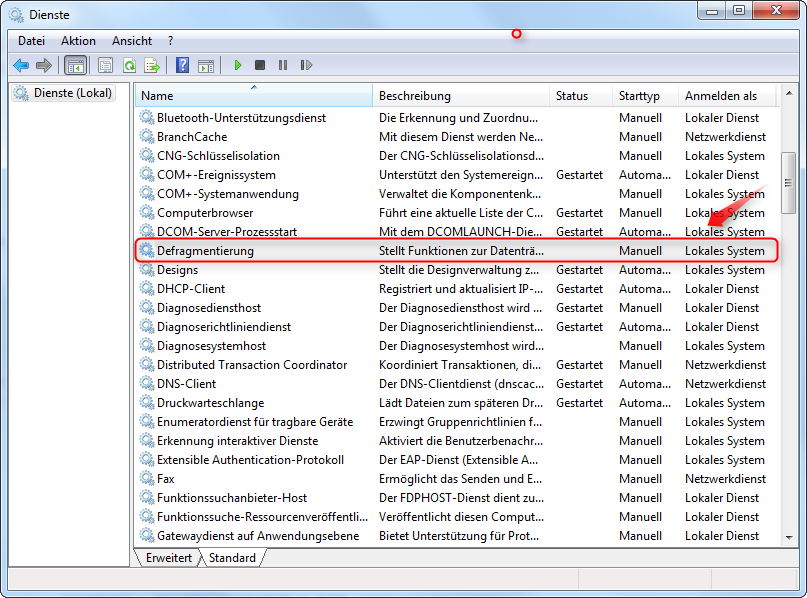Click the Refresh toolbar icon

coord(129,65)
